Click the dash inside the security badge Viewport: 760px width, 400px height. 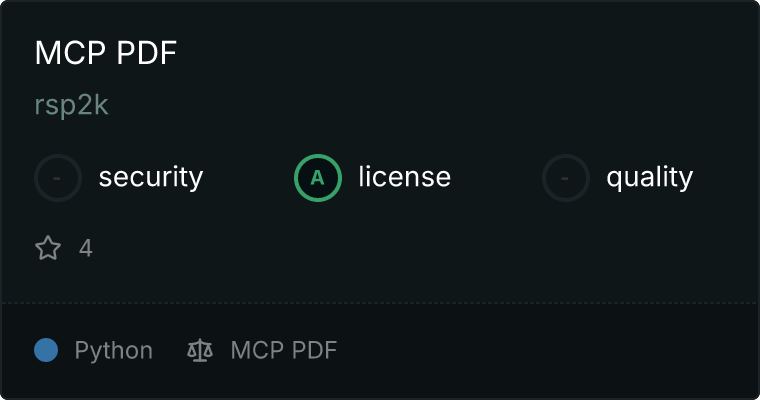coord(57,178)
